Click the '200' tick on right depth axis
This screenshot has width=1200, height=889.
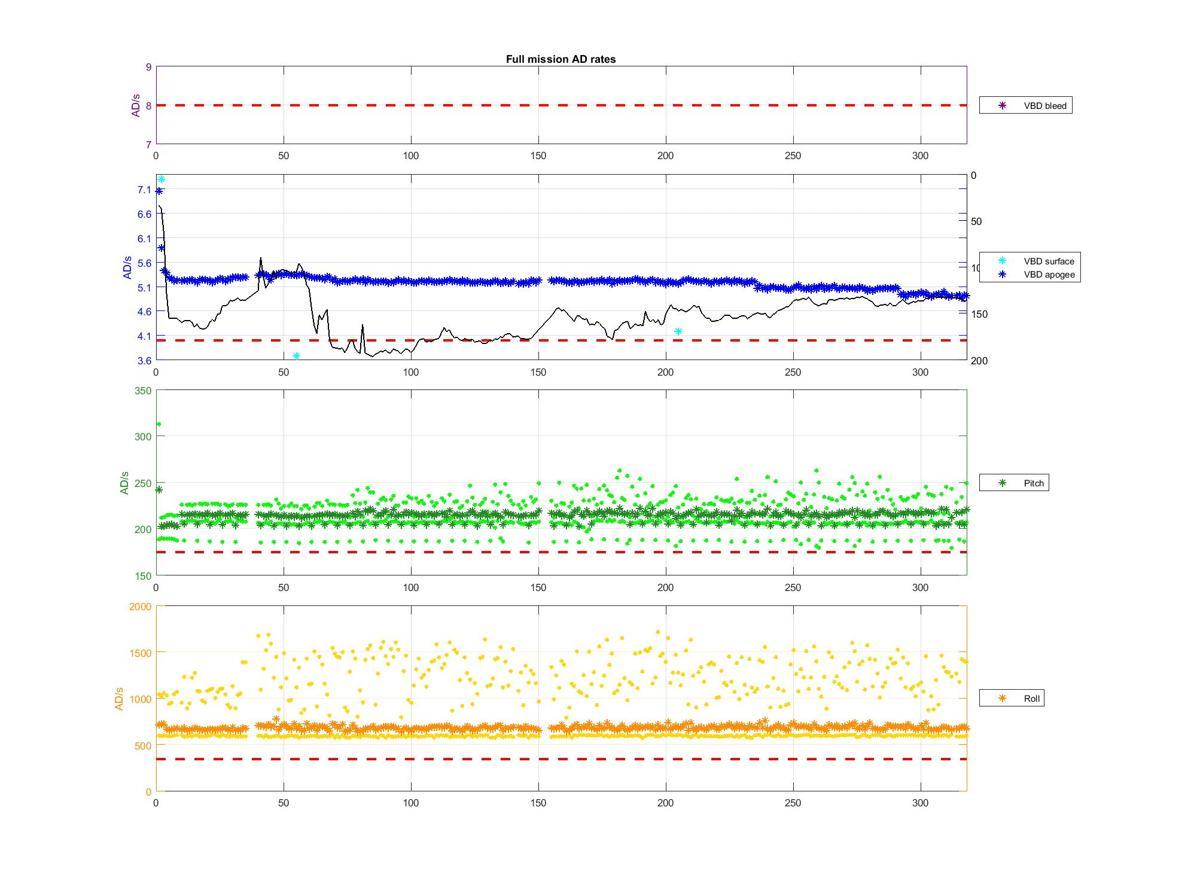(x=979, y=360)
